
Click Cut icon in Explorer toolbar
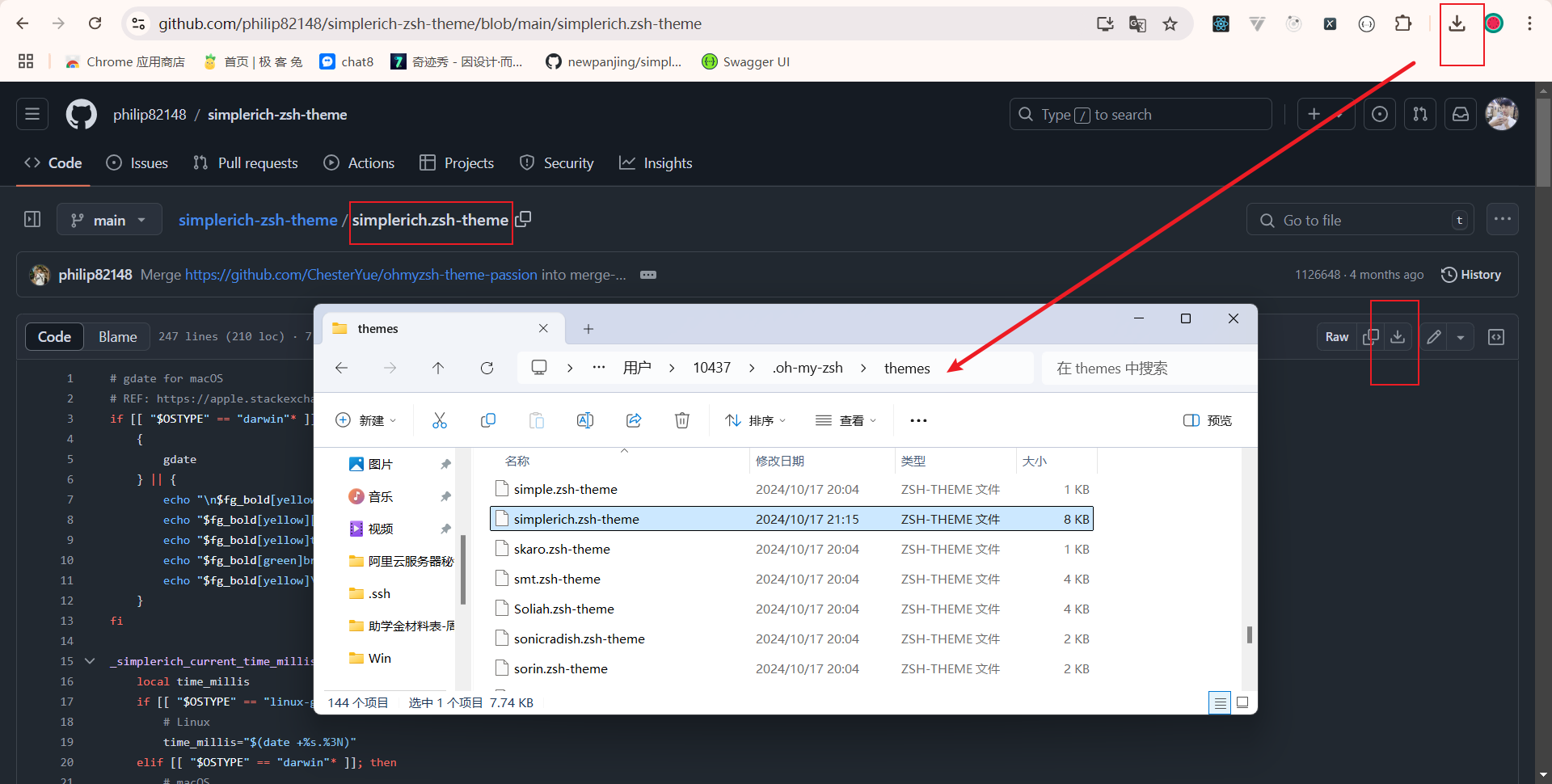pyautogui.click(x=440, y=420)
